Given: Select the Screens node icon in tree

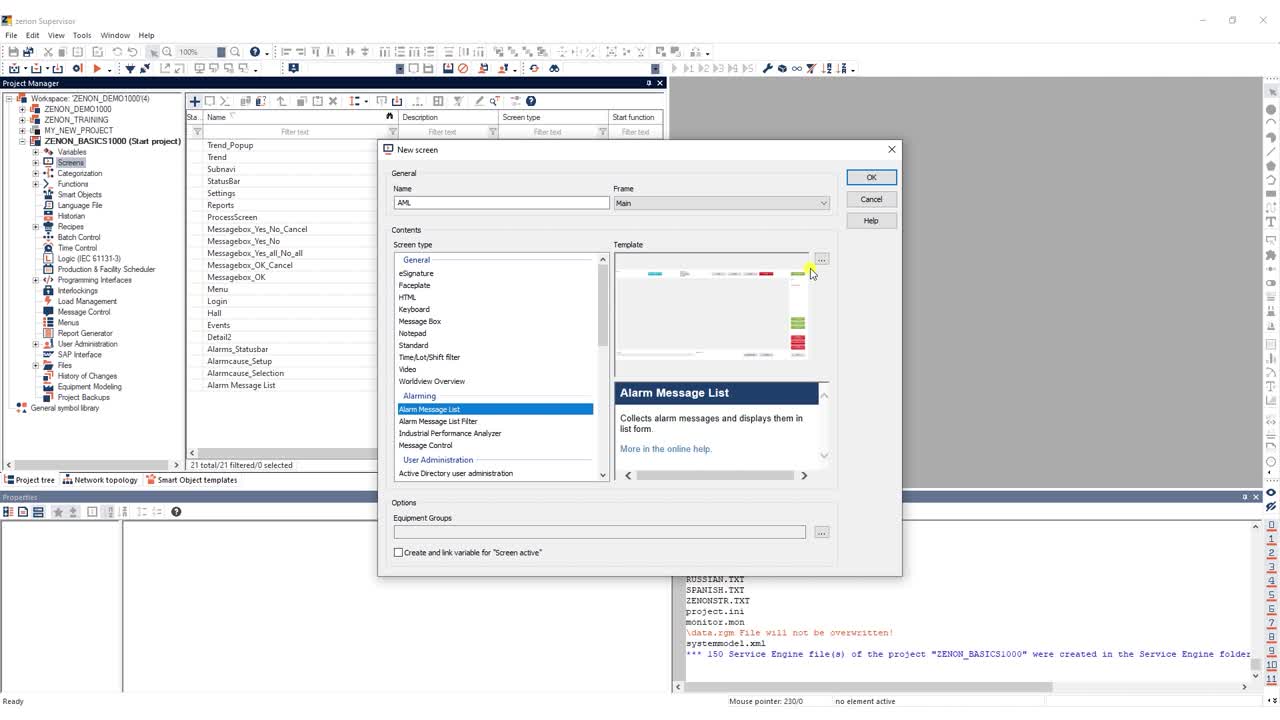Looking at the screenshot, I should coord(48,162).
